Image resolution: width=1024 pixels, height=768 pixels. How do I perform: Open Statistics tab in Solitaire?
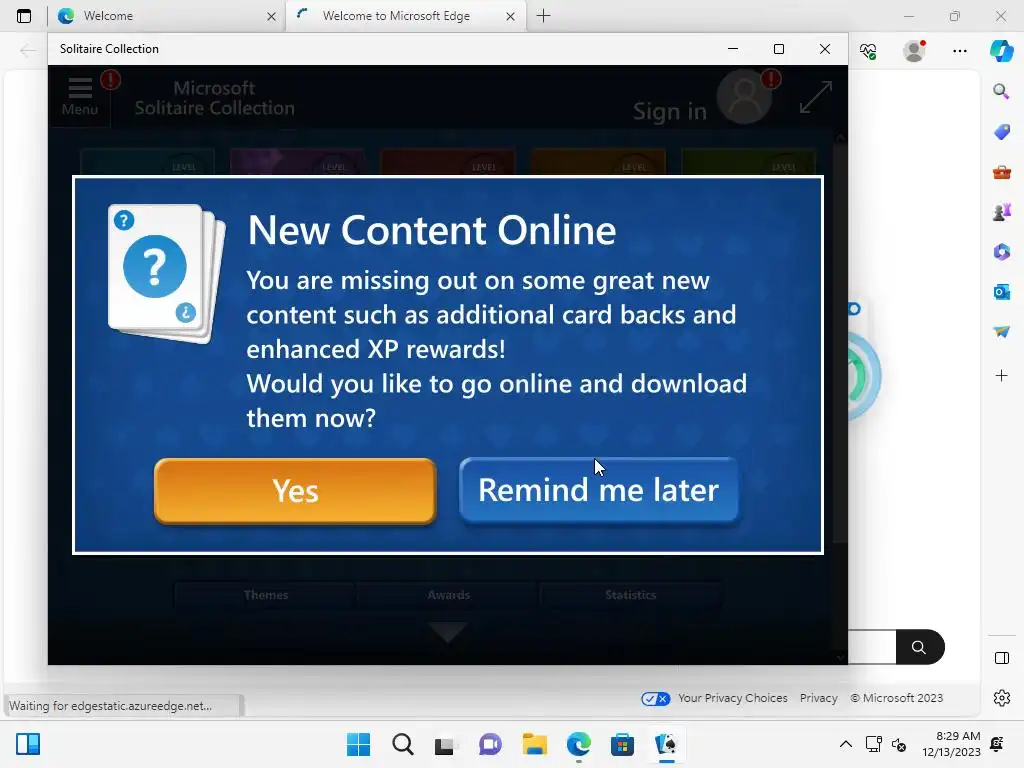click(630, 595)
